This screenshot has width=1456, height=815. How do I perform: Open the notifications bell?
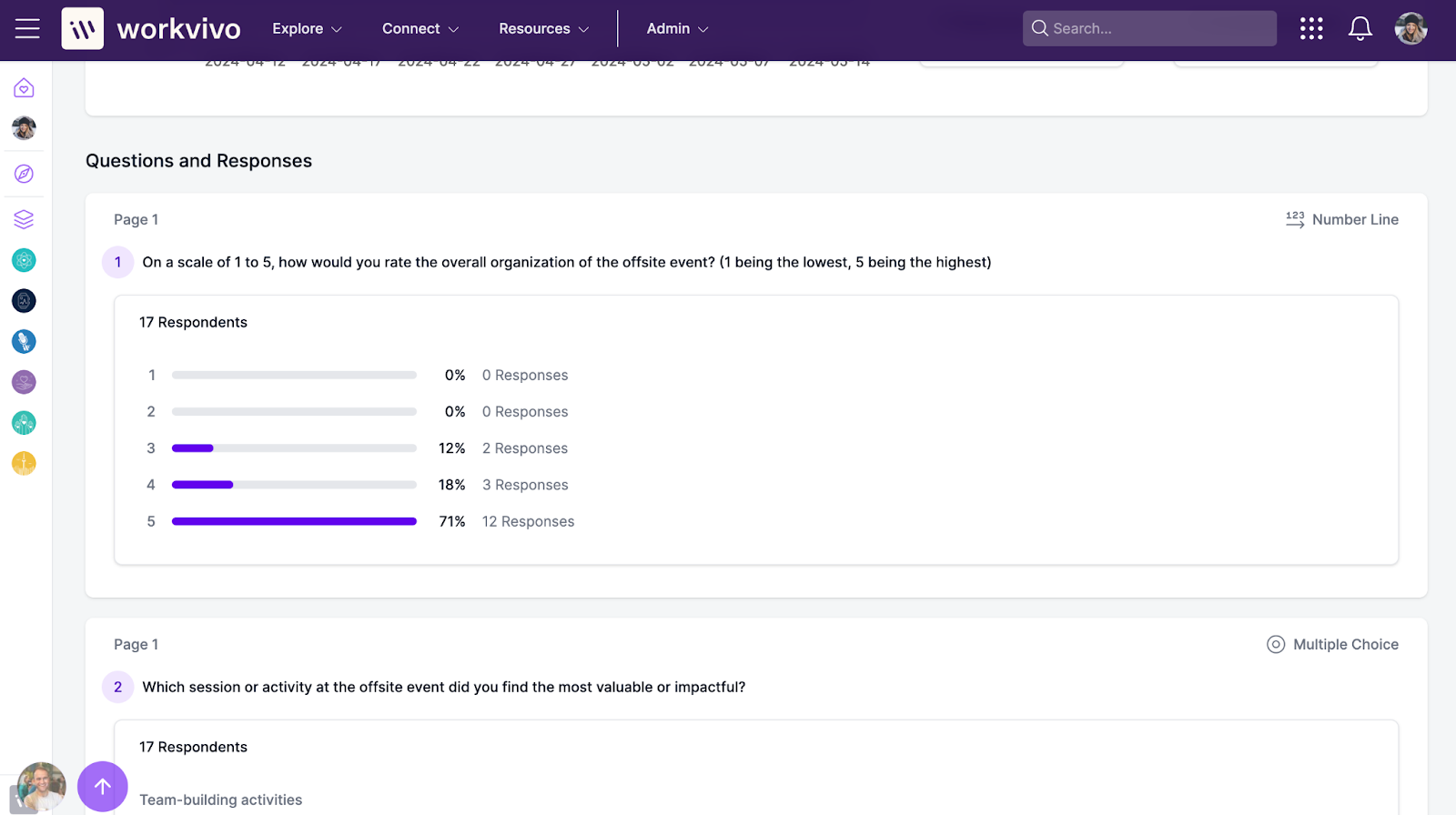coord(1360,29)
